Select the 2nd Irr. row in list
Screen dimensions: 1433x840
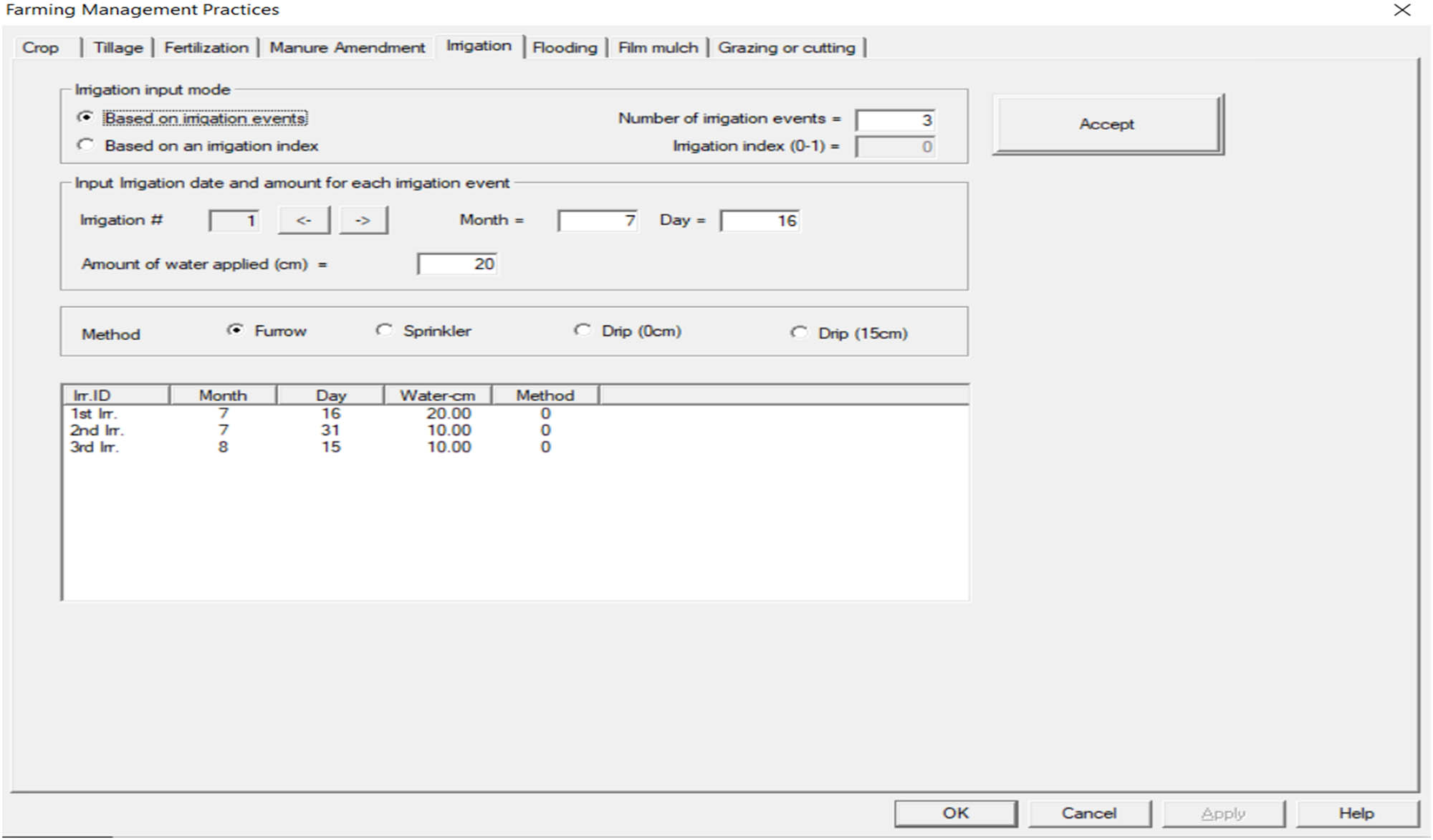(97, 430)
